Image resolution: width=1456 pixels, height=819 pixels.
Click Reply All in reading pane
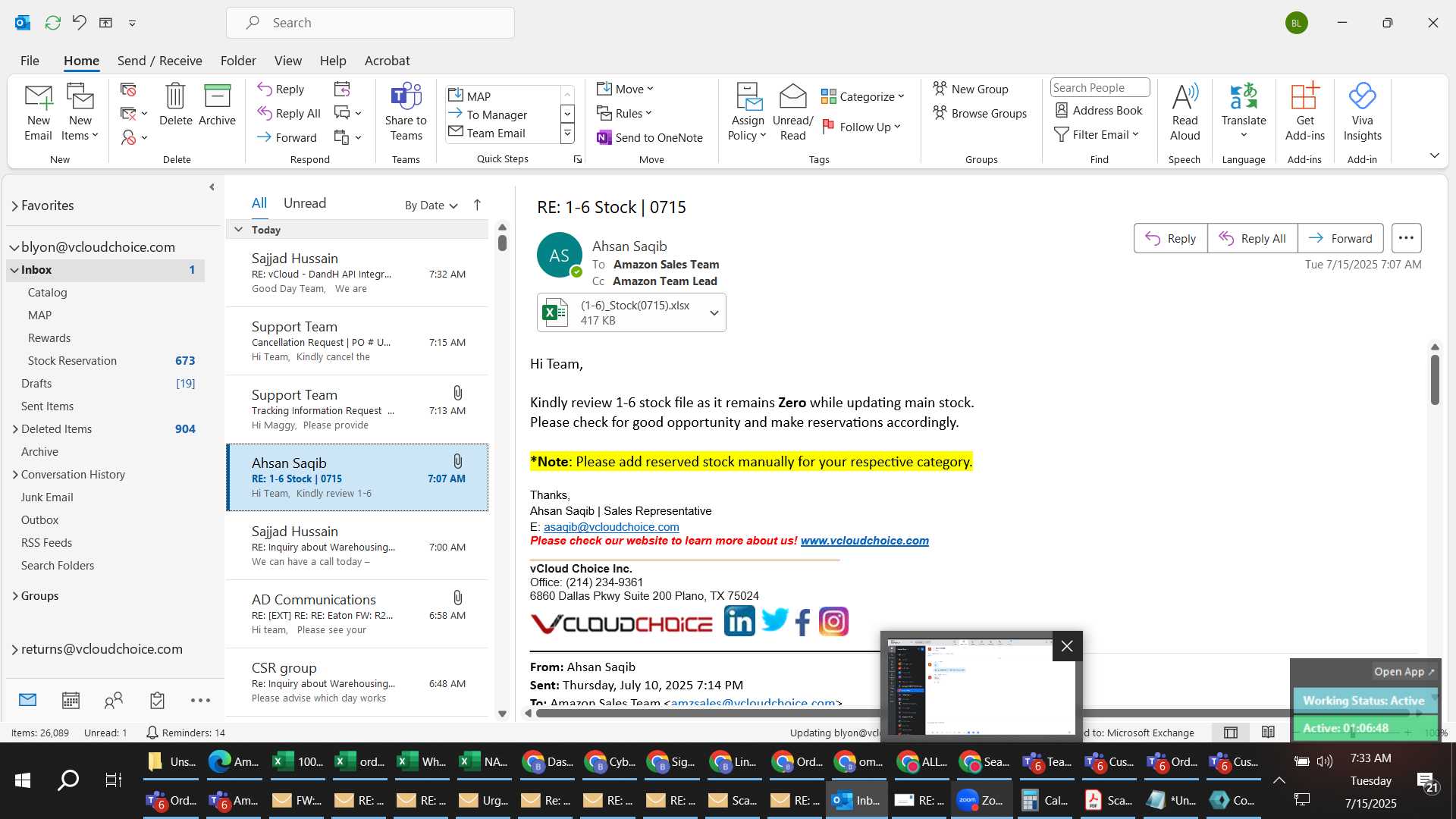coord(1252,238)
